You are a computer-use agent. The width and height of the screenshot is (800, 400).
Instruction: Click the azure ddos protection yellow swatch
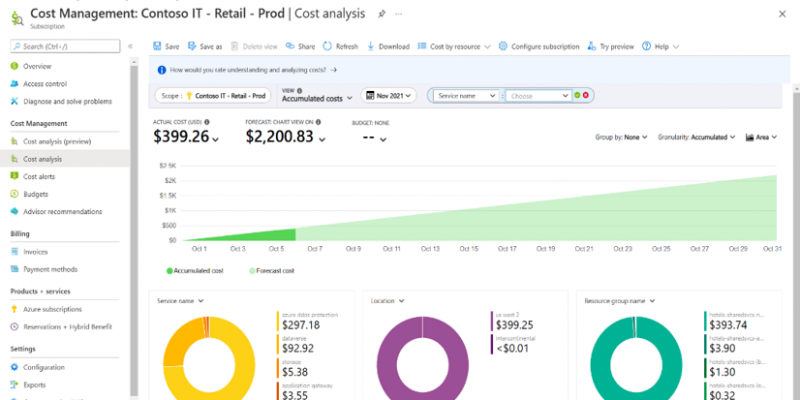click(x=278, y=321)
